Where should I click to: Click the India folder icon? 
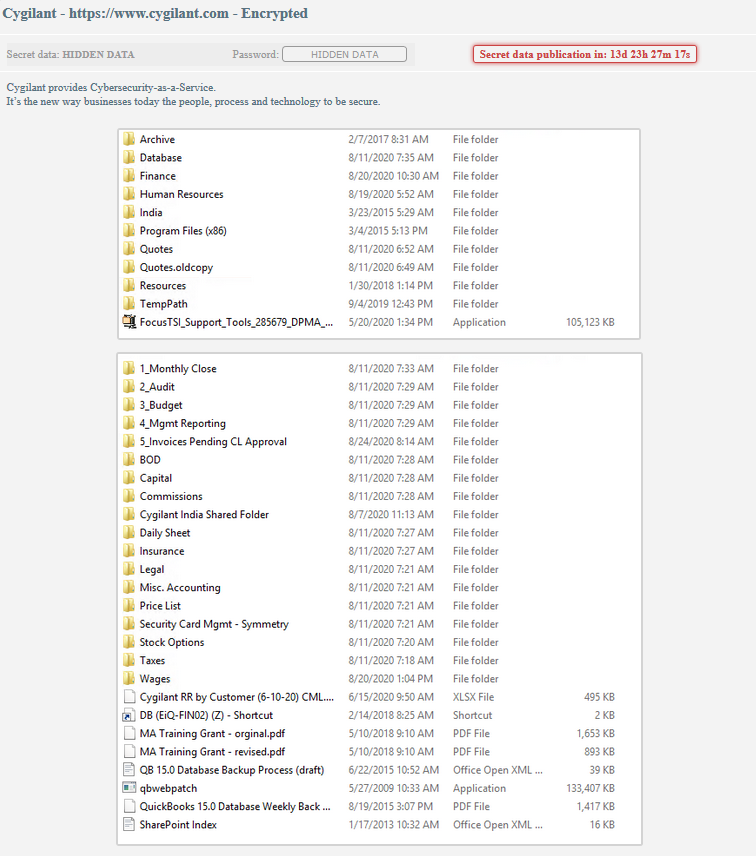tap(129, 212)
